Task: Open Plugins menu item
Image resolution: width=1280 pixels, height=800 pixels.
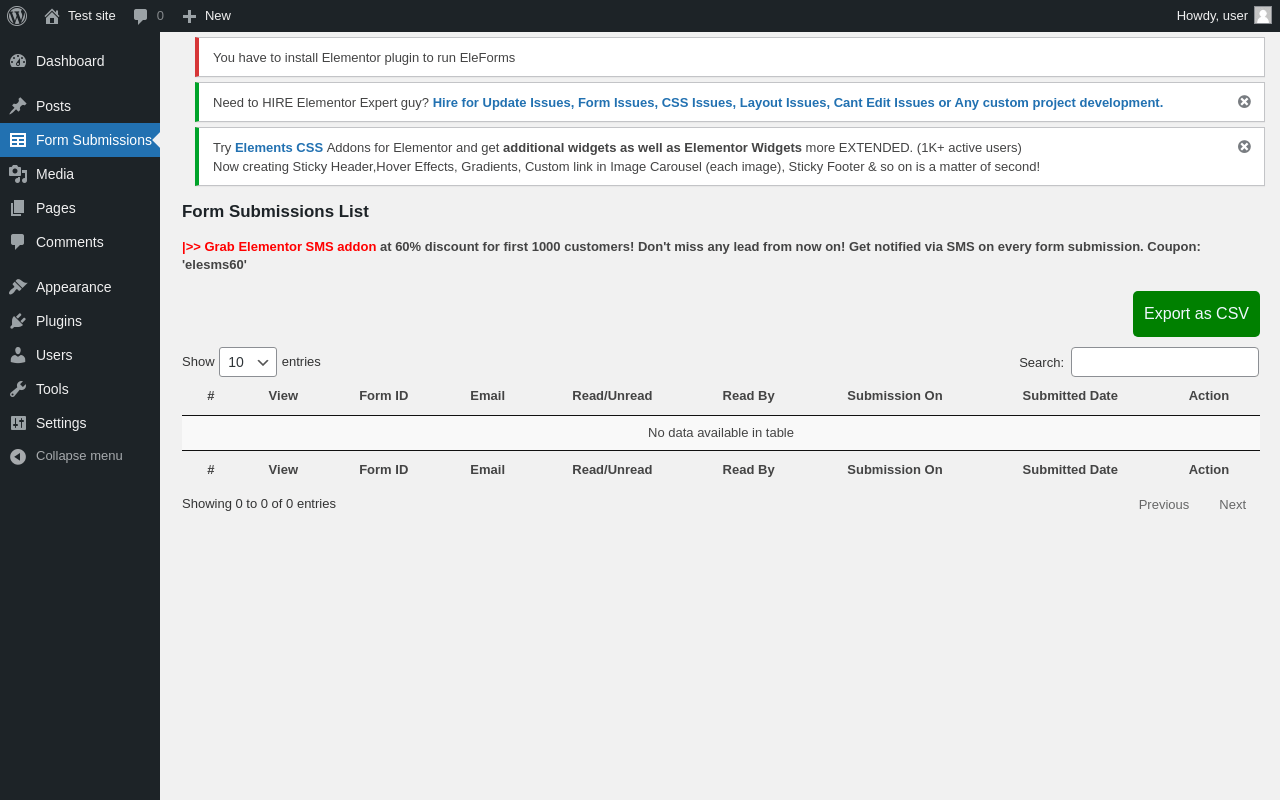Action: pos(80,321)
